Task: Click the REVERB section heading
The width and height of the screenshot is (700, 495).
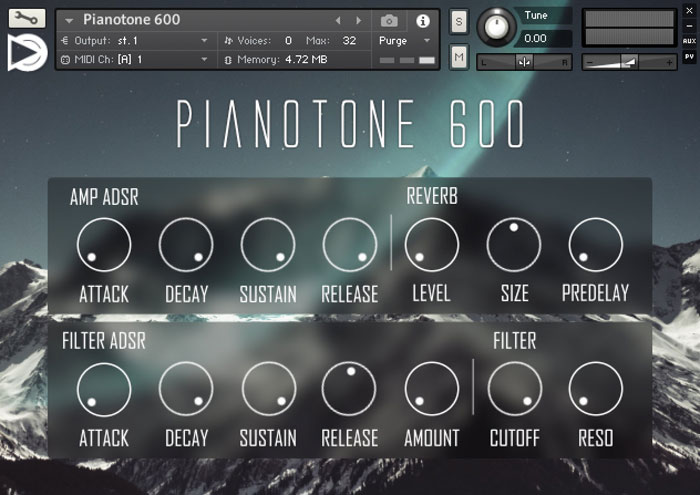Action: point(432,196)
